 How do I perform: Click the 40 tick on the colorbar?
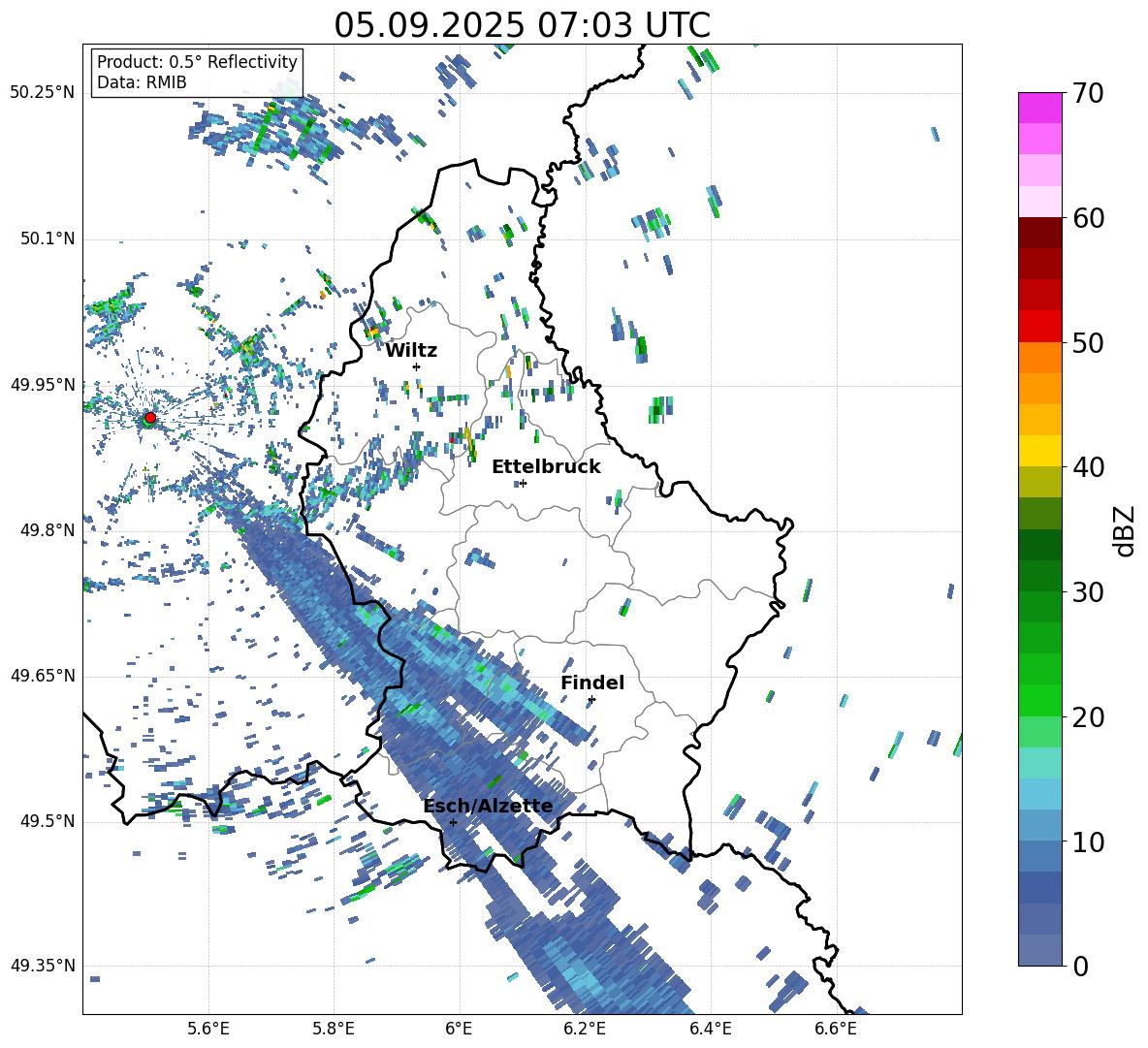tap(1088, 467)
